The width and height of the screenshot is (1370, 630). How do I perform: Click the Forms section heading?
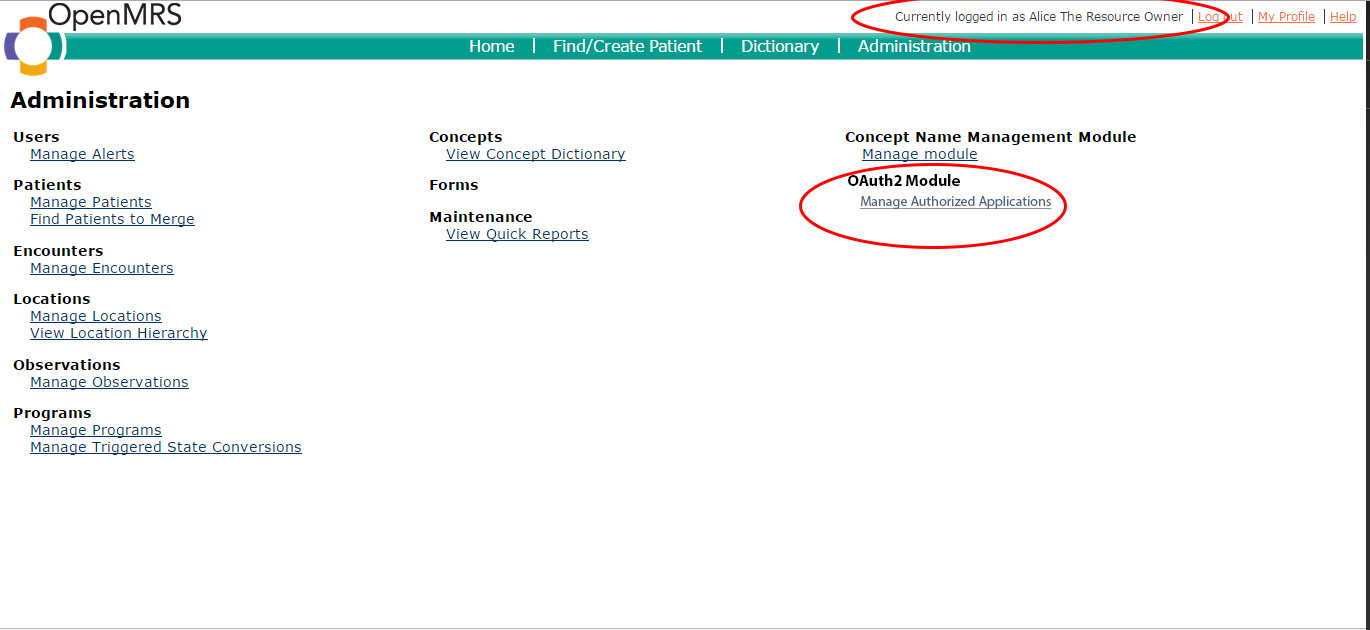454,185
